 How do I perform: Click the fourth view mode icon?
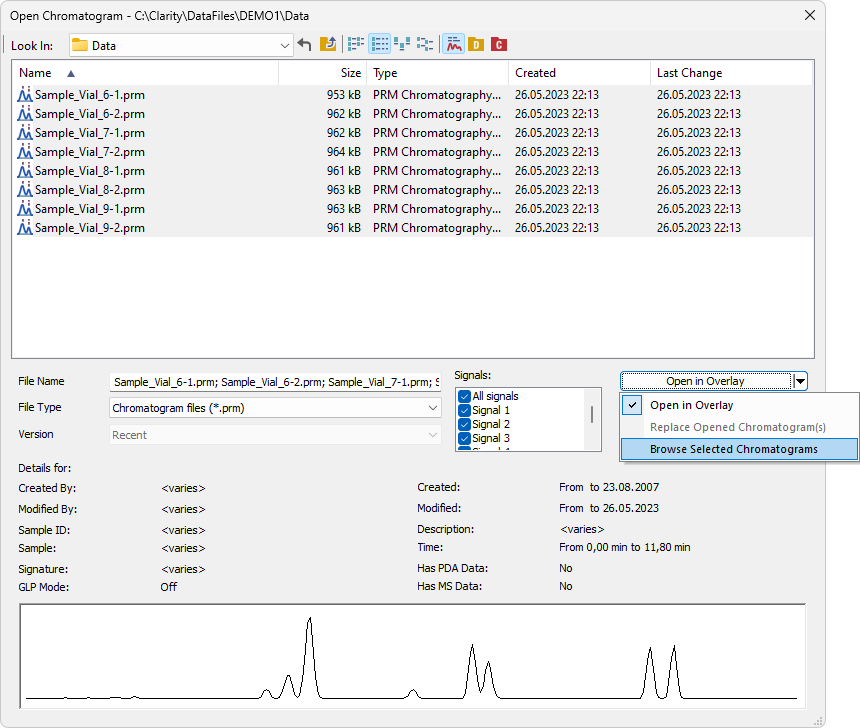tap(426, 45)
